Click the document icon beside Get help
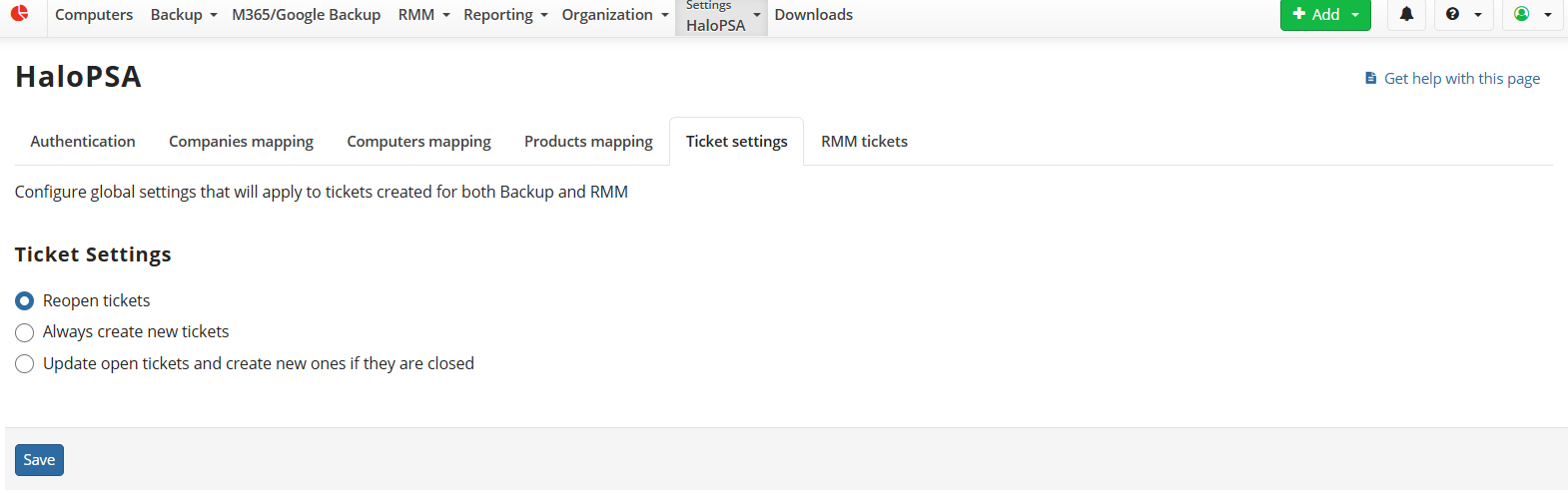The width and height of the screenshot is (1568, 493). (1370, 78)
